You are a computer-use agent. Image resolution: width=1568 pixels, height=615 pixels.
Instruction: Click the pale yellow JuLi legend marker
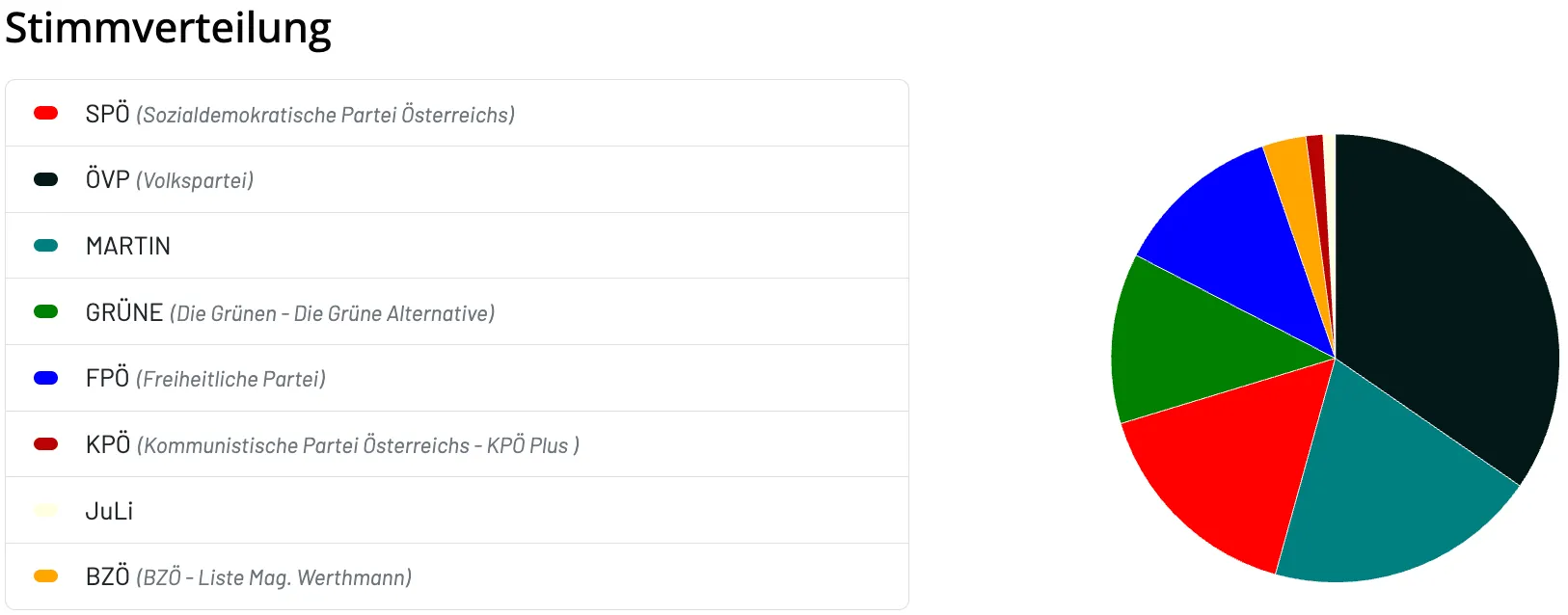coord(45,510)
